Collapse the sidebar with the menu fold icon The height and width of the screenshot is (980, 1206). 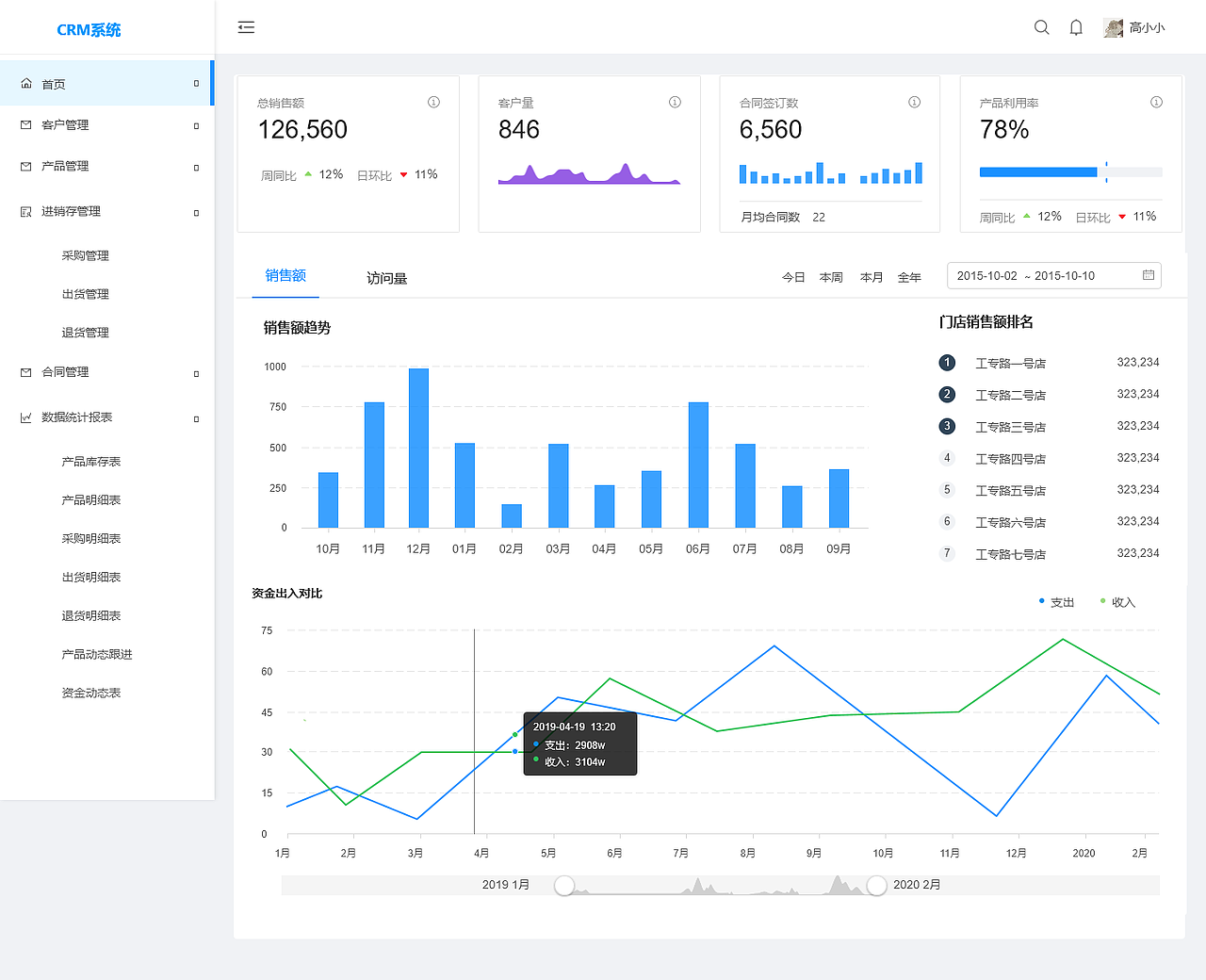(x=246, y=27)
